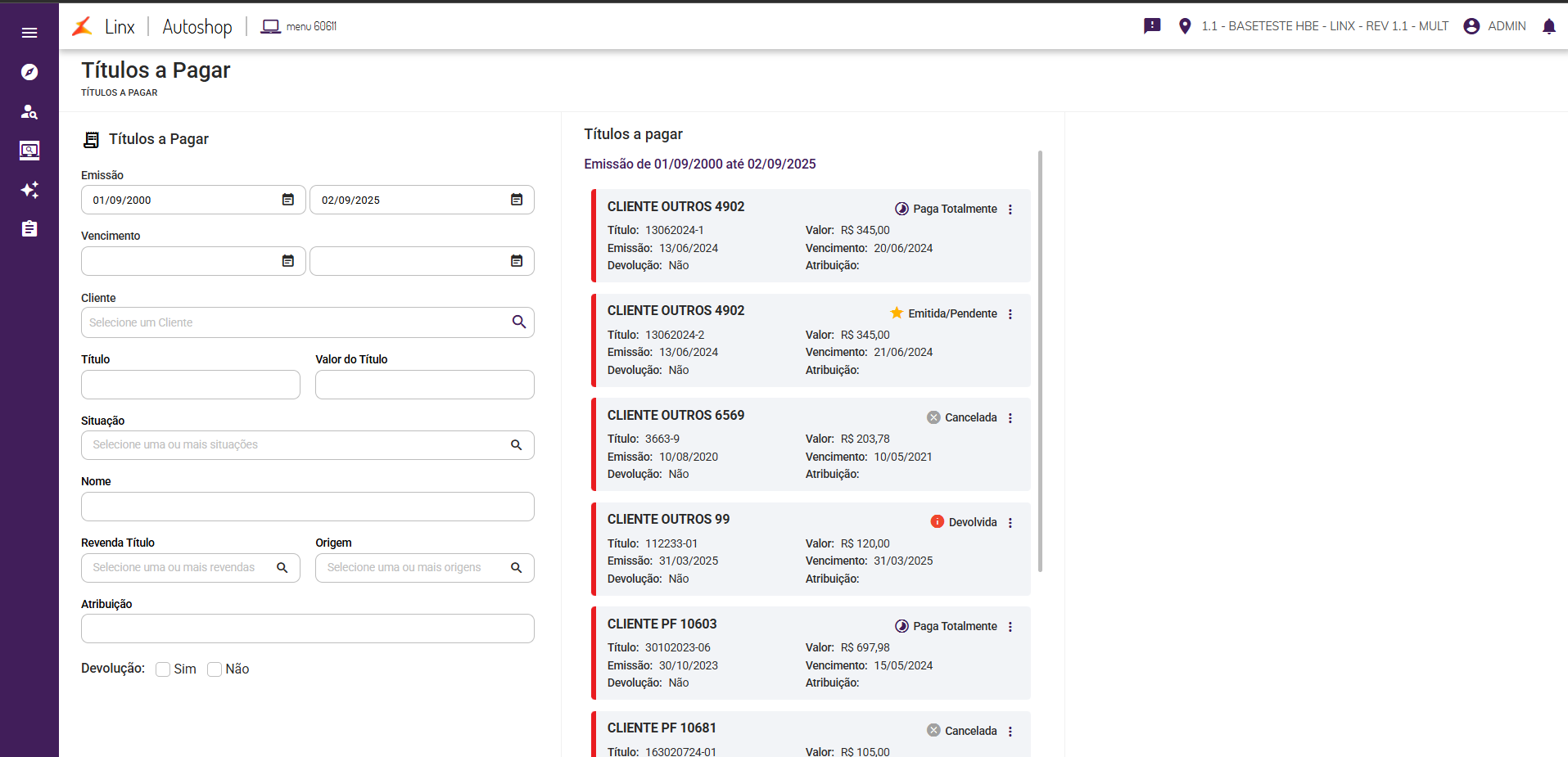Image resolution: width=1568 pixels, height=757 pixels.
Task: Focus the Valor do Título input field
Action: pyautogui.click(x=425, y=385)
